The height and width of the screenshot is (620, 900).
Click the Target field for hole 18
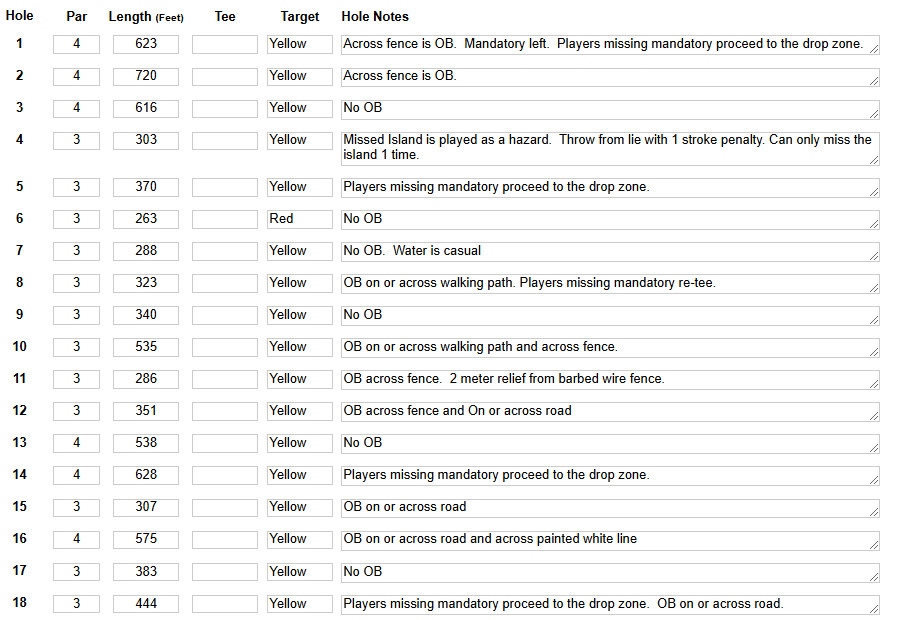click(x=300, y=604)
